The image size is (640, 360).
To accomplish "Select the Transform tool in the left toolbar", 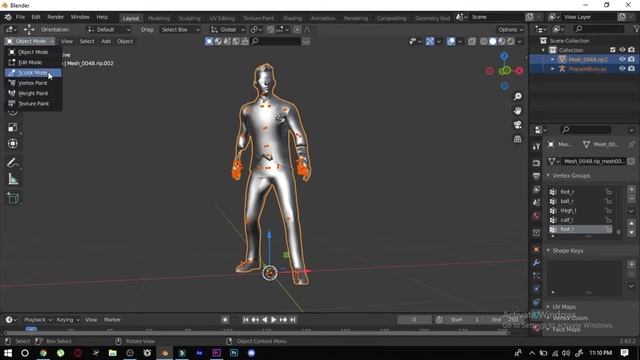I will [x=13, y=144].
